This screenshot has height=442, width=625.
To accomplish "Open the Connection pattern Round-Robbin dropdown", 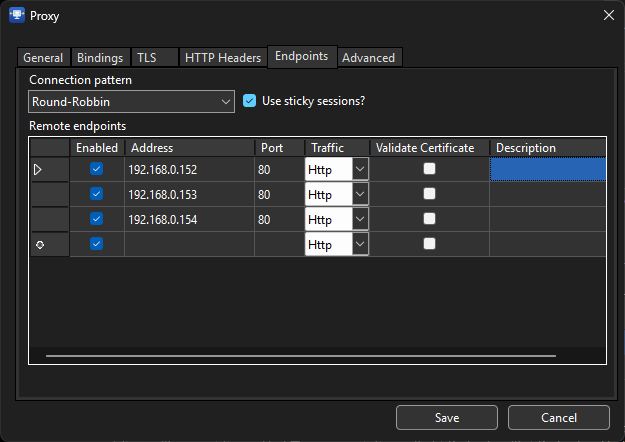I will pos(131,102).
